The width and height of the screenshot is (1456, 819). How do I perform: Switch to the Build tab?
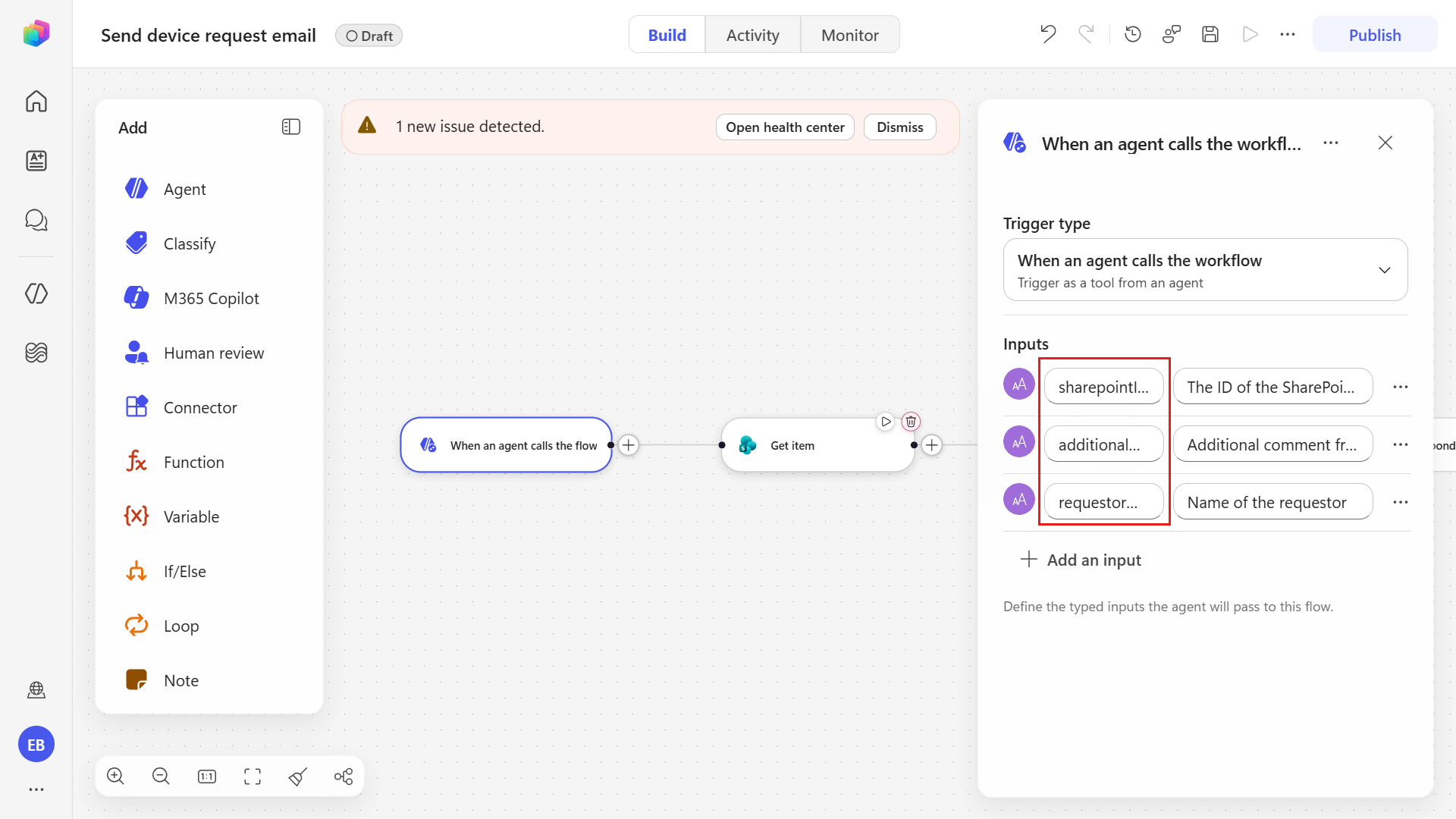click(x=667, y=35)
